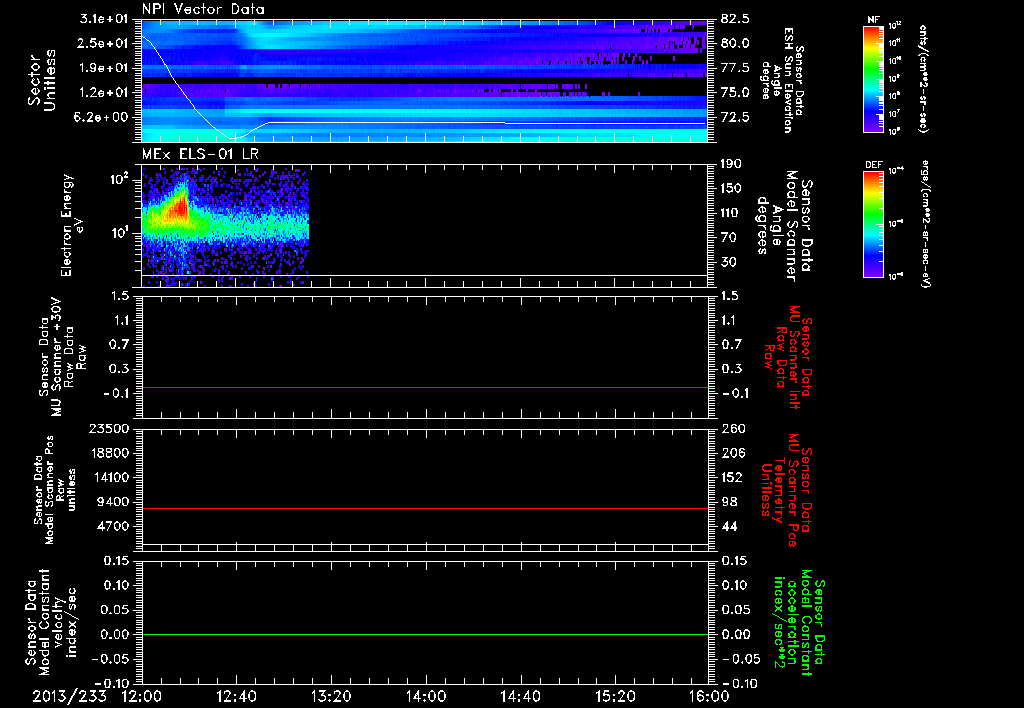1024x708 pixels.
Task: Click the "82.5" sun elevation tick
Action: point(735,18)
